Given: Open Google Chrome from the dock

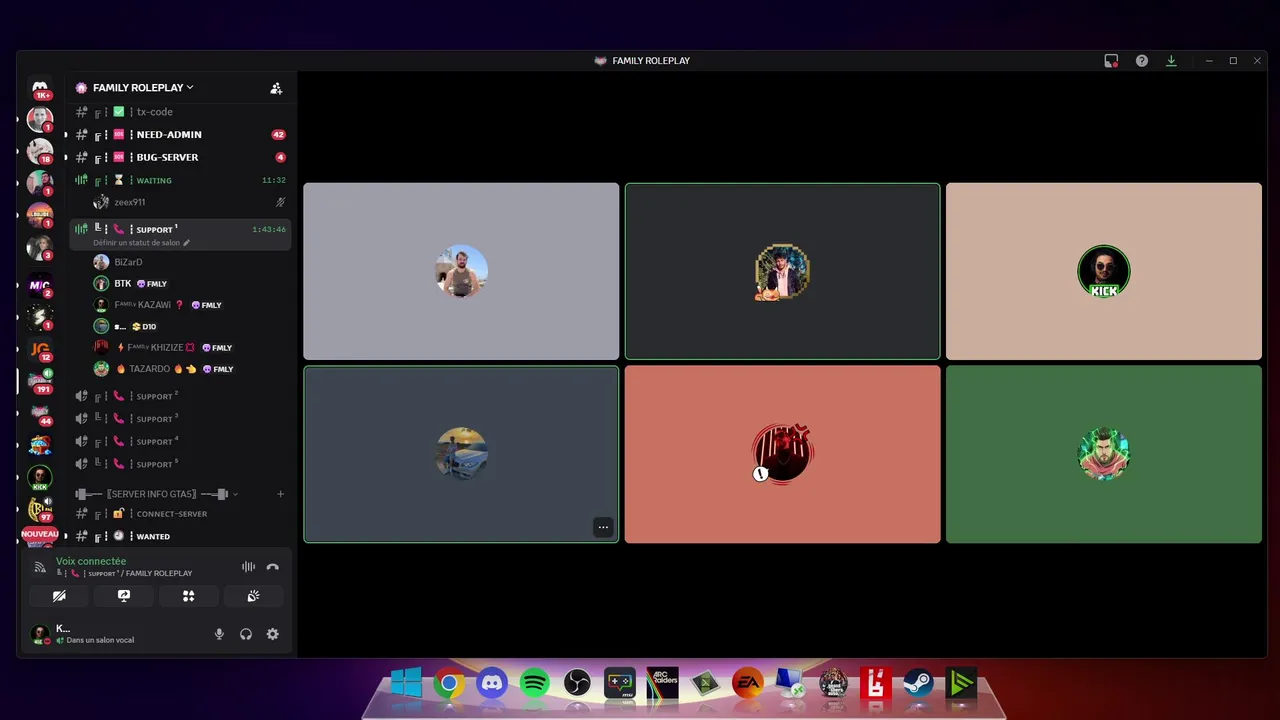Looking at the screenshot, I should tap(449, 684).
